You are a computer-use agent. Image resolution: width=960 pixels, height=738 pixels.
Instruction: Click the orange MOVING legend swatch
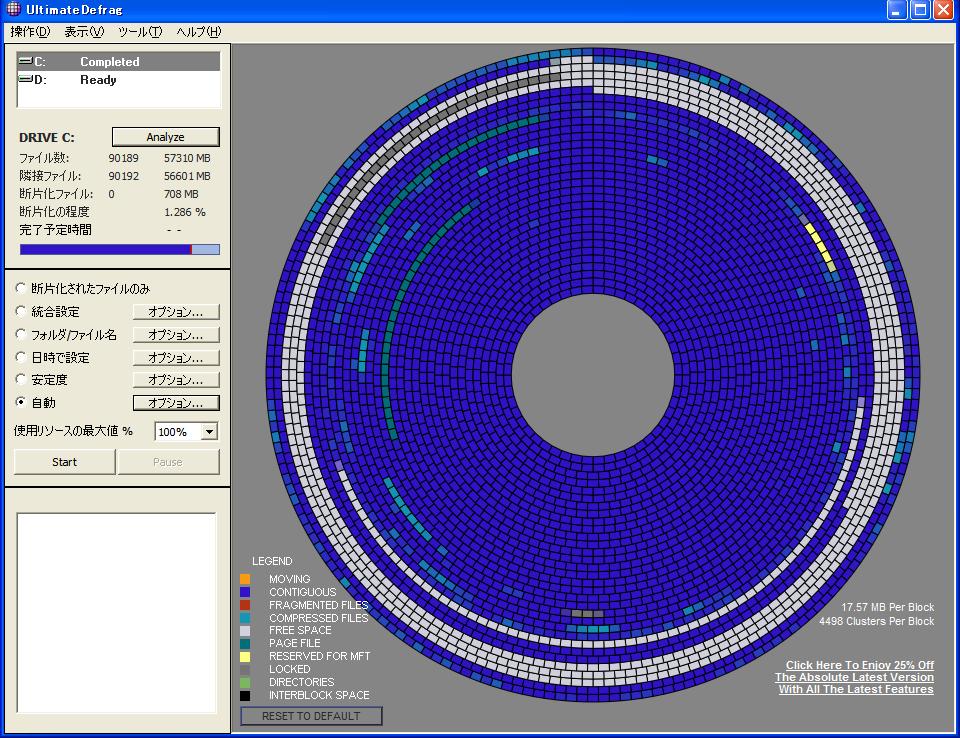coord(245,579)
